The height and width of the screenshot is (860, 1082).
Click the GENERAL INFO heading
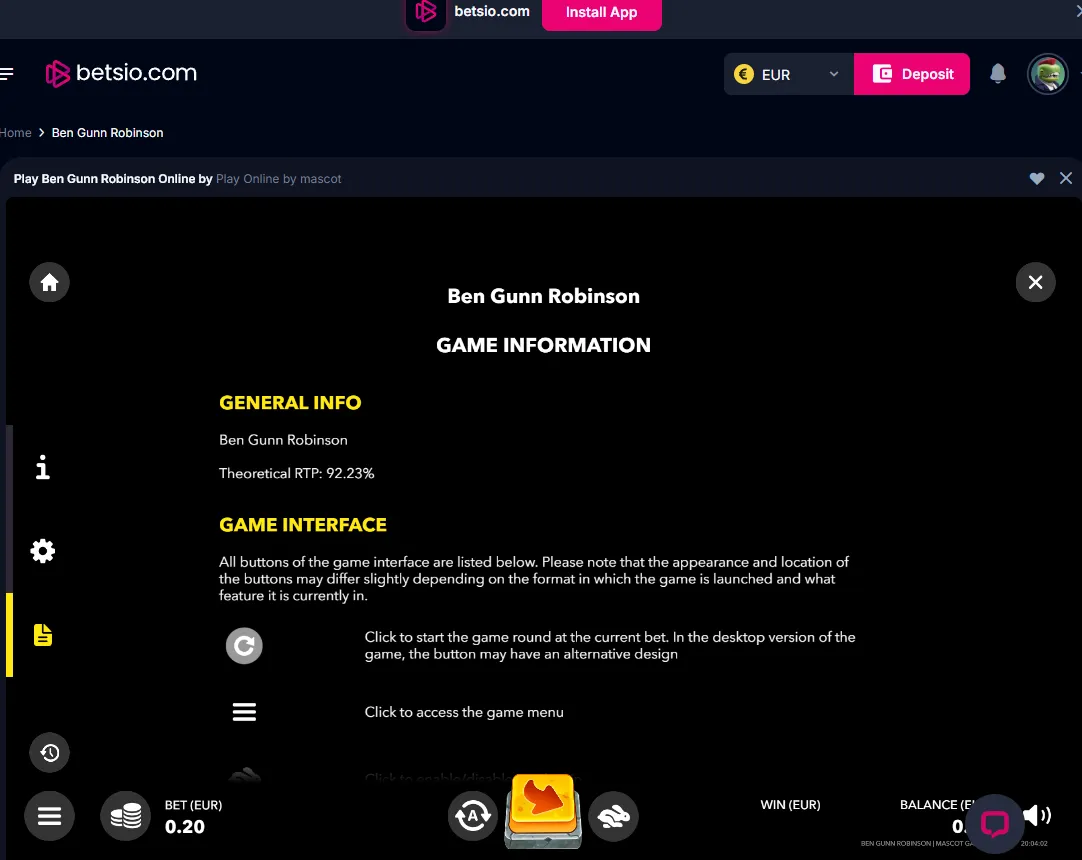tap(290, 402)
